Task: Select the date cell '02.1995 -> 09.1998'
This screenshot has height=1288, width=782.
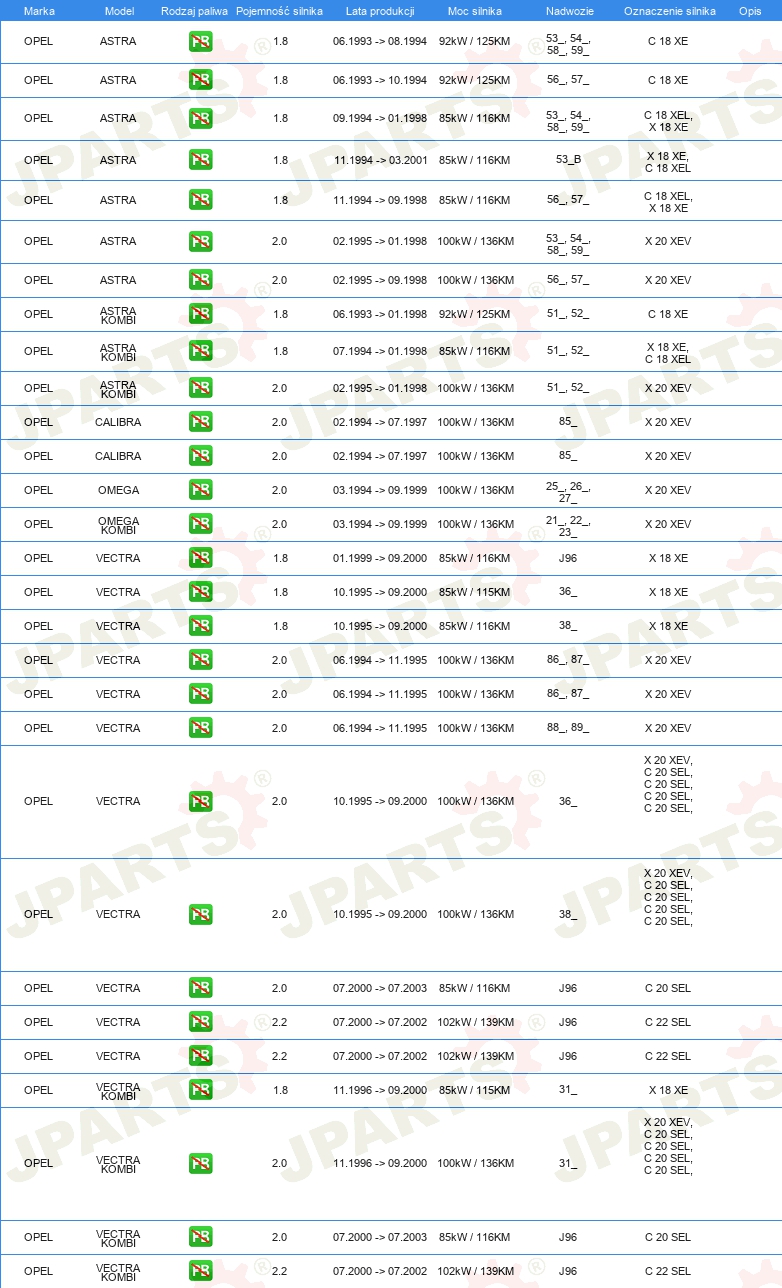Action: point(380,280)
